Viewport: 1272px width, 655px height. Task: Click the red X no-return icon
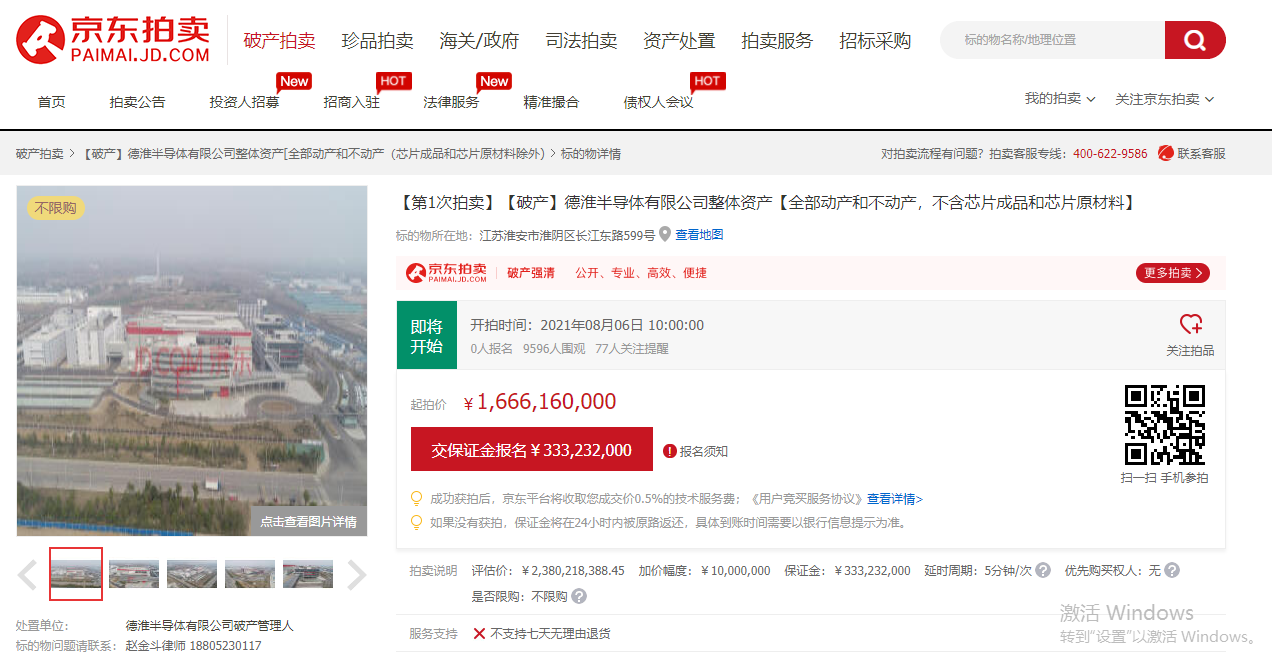click(x=479, y=633)
